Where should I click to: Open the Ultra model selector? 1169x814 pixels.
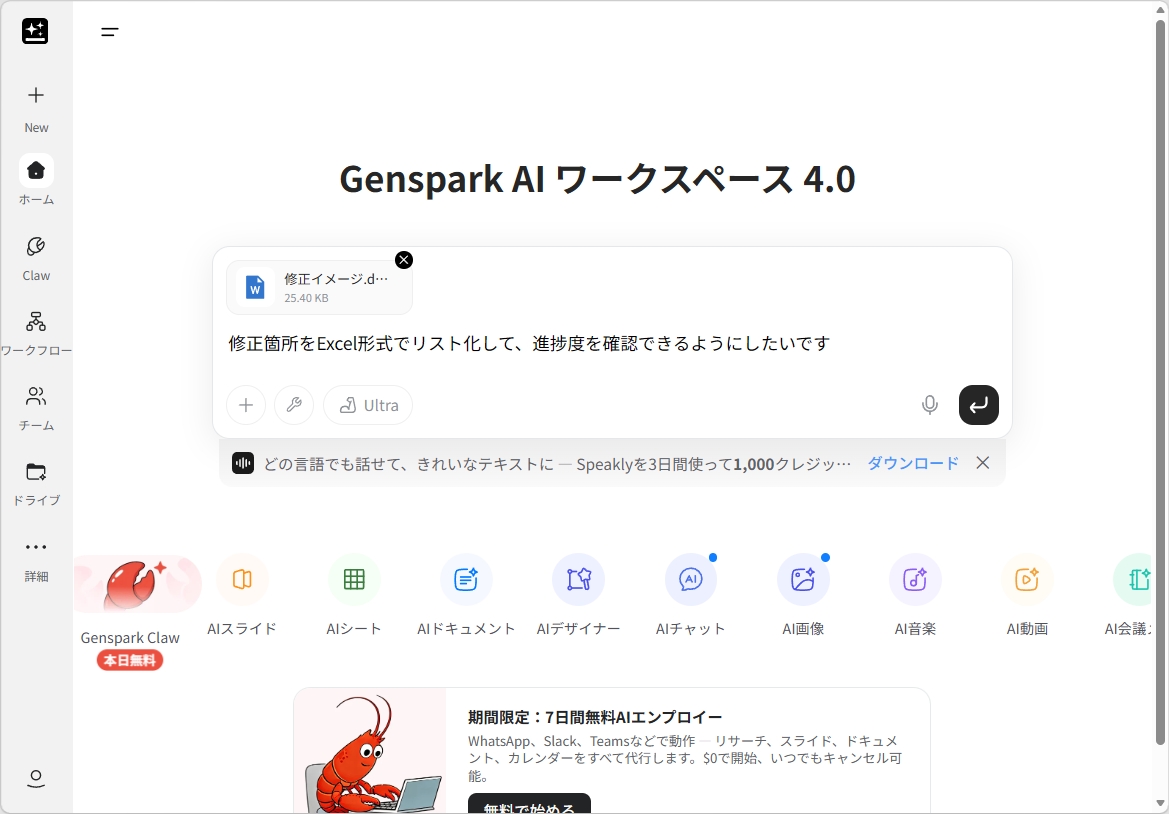coord(367,405)
